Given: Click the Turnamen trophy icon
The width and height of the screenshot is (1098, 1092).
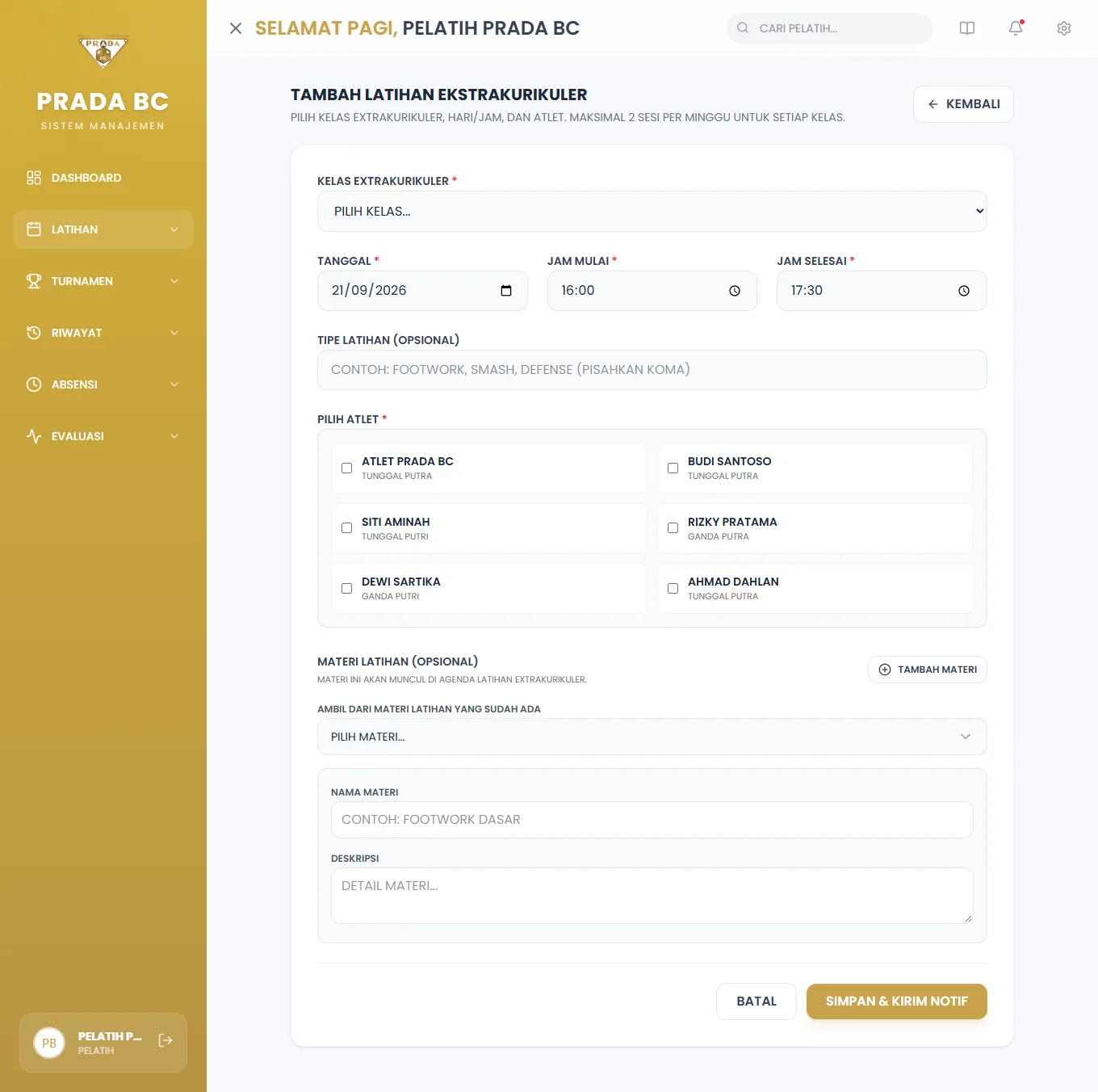Looking at the screenshot, I should [34, 281].
